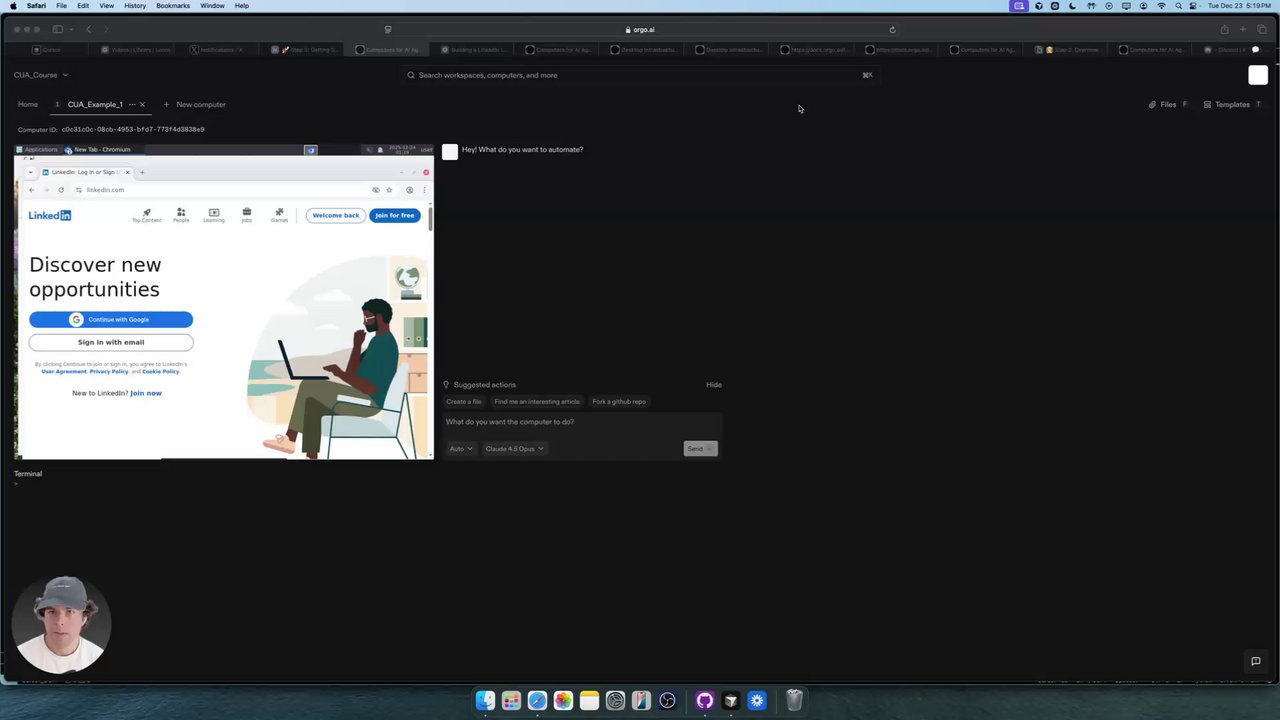
Task: Click the Send button
Action: click(700, 449)
